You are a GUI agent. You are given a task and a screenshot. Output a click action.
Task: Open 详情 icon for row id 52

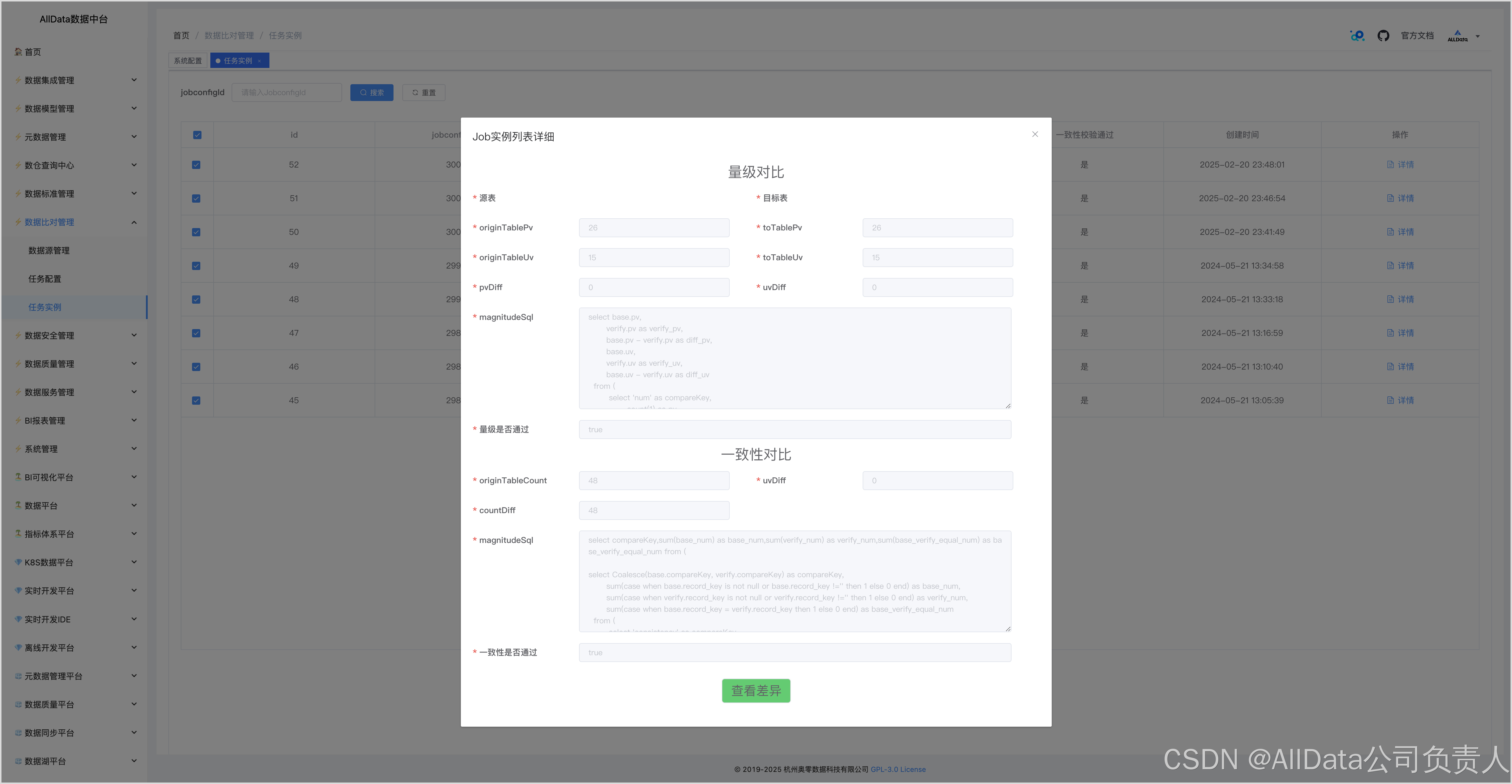pos(1390,165)
